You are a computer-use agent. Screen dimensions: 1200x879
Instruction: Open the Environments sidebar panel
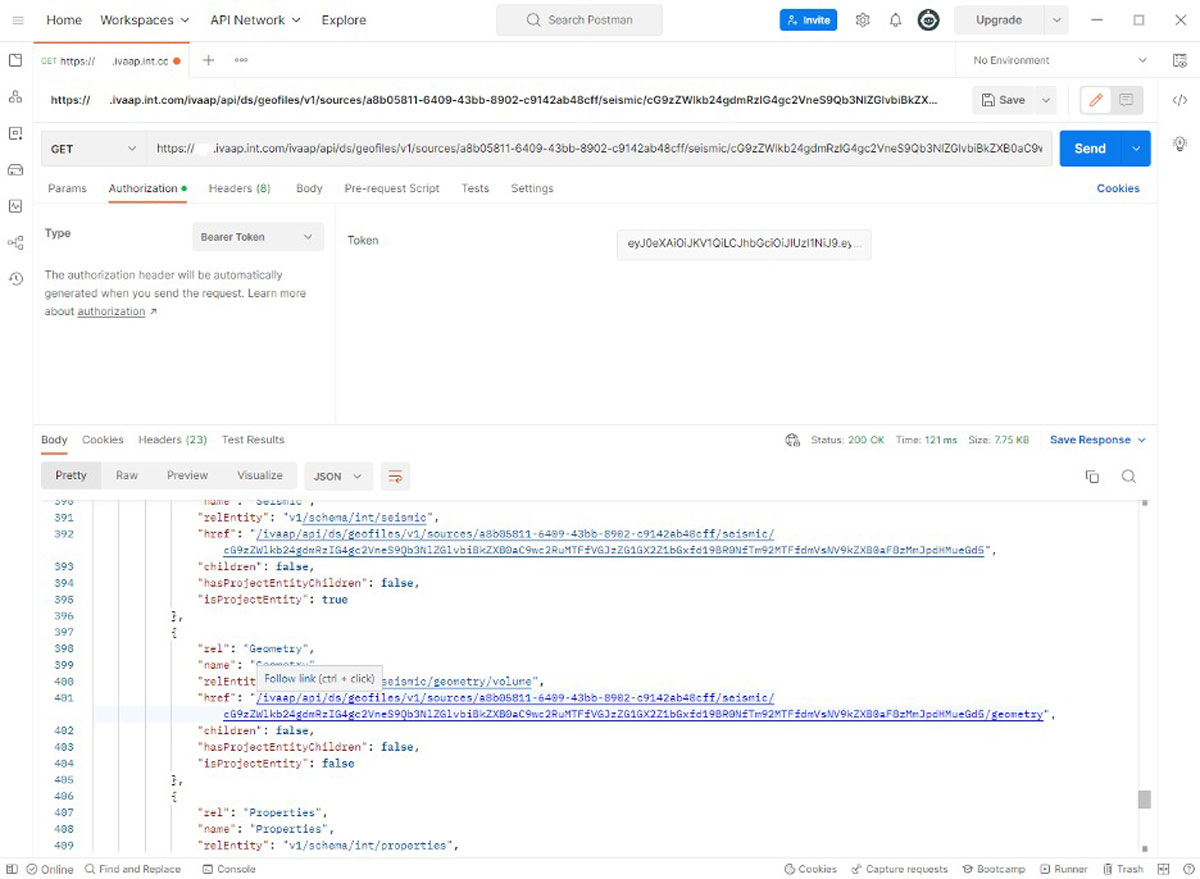15,133
